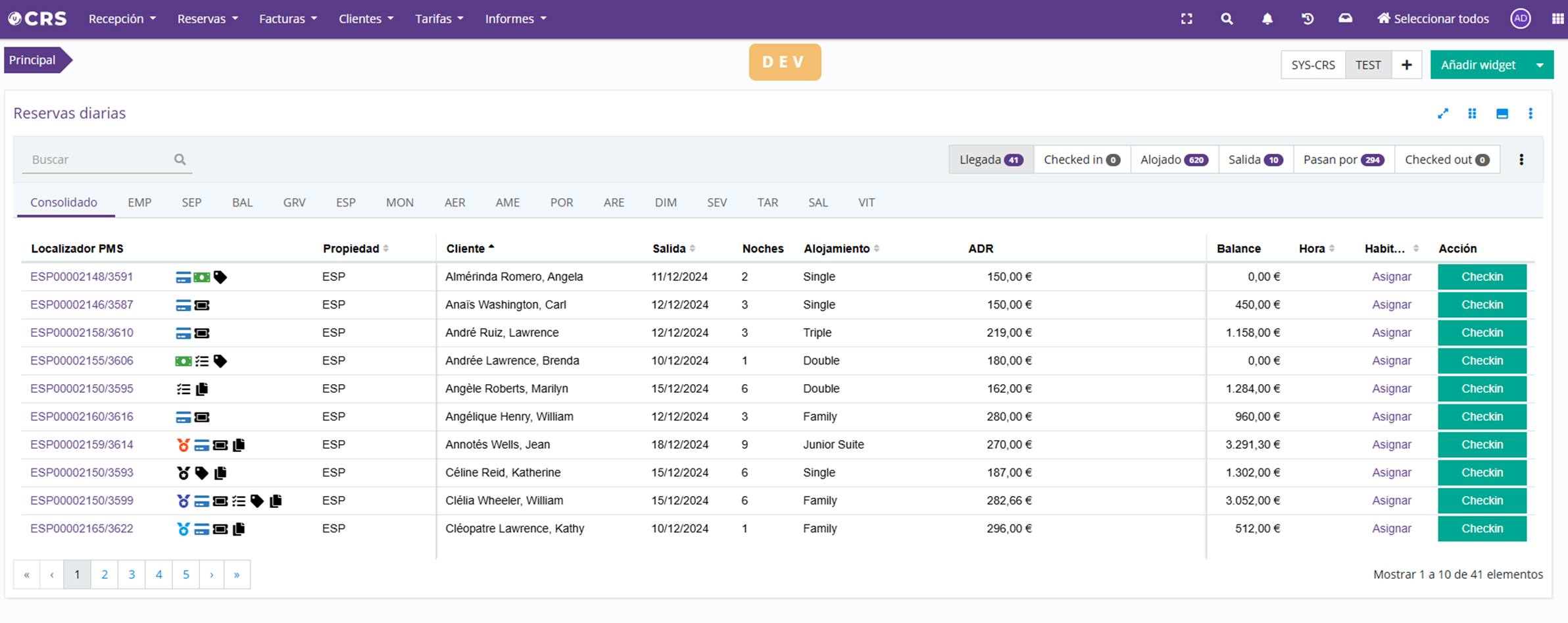Open the history clock icon
Image resolution: width=1568 pixels, height=623 pixels.
[1307, 19]
